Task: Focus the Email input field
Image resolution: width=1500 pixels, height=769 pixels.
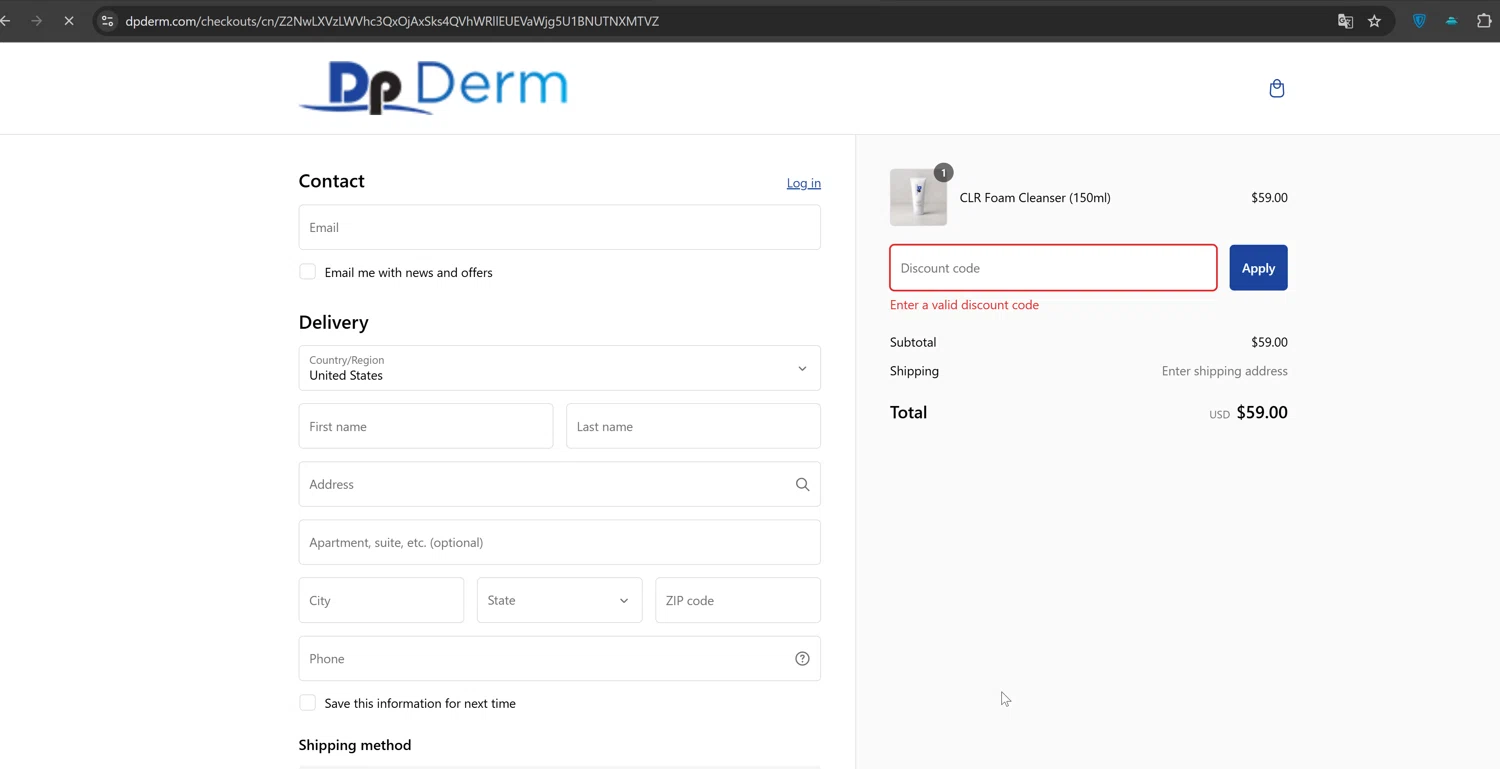Action: tap(560, 227)
